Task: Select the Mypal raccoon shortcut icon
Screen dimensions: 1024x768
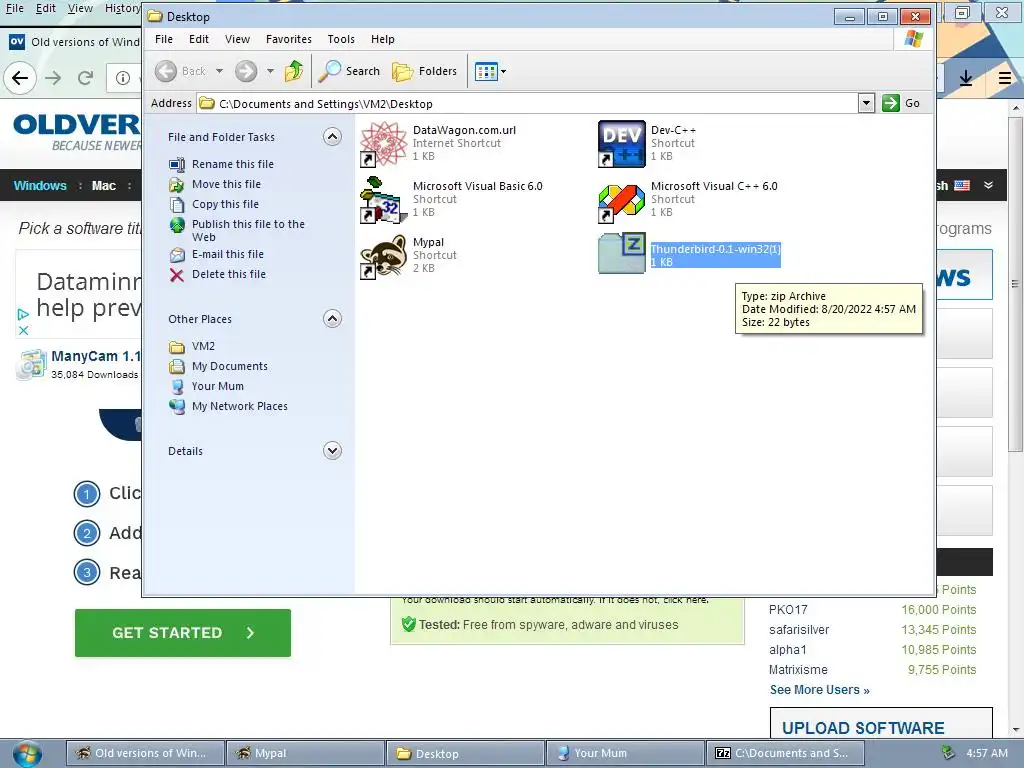Action: coord(383,256)
